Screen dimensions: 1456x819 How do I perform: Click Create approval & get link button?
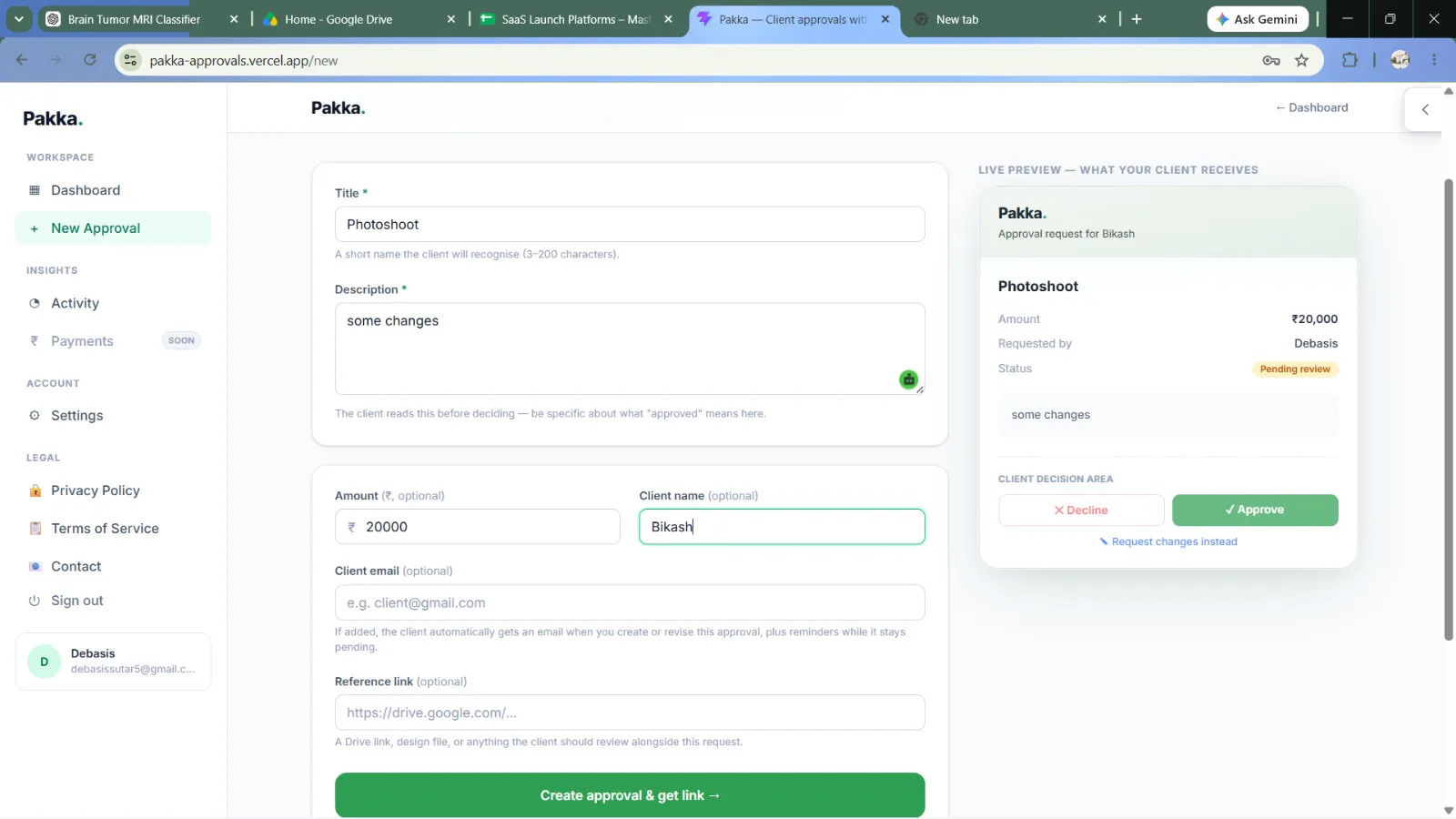(x=630, y=795)
